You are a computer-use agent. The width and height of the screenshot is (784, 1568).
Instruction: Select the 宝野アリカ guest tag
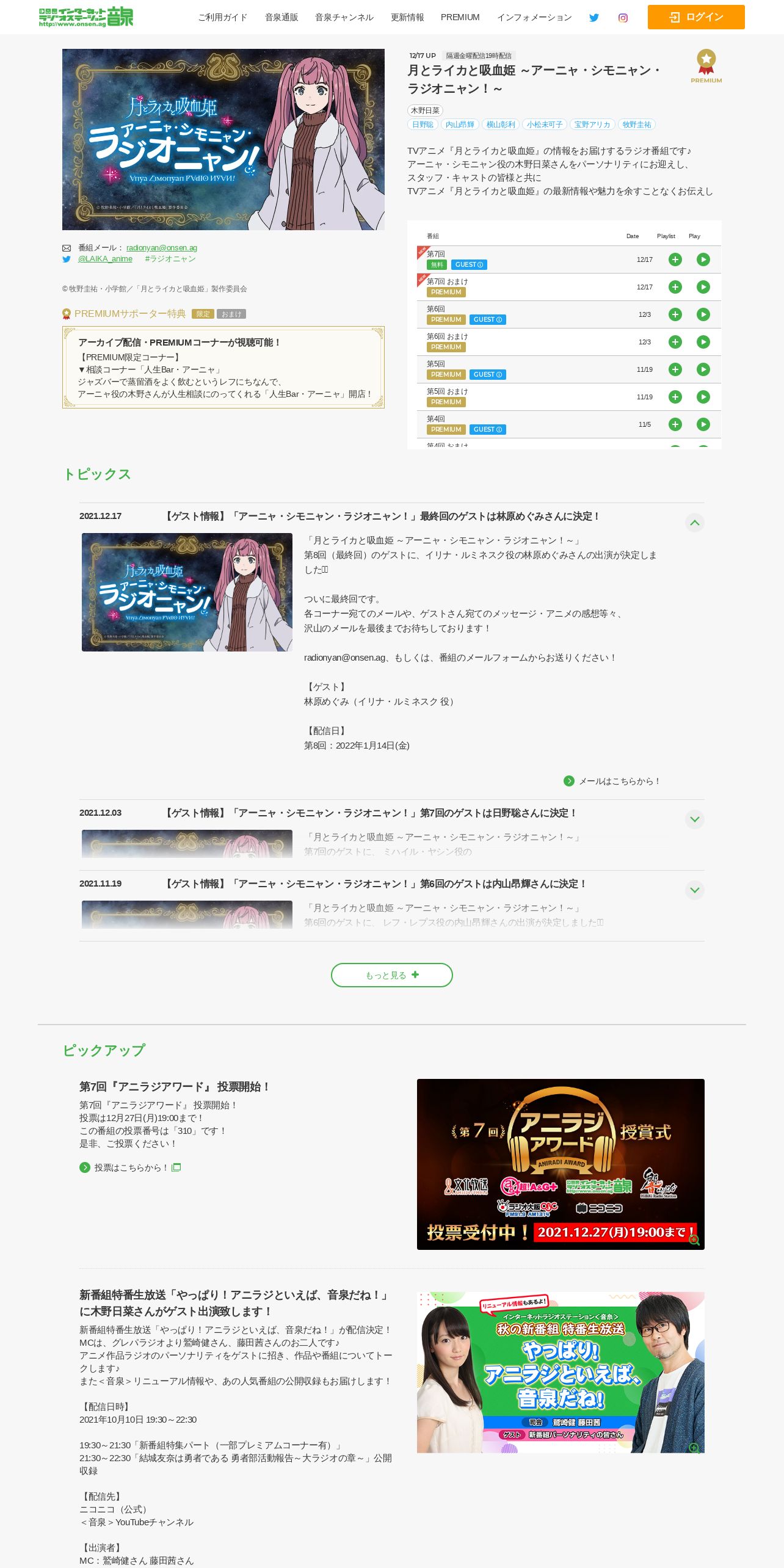592,125
